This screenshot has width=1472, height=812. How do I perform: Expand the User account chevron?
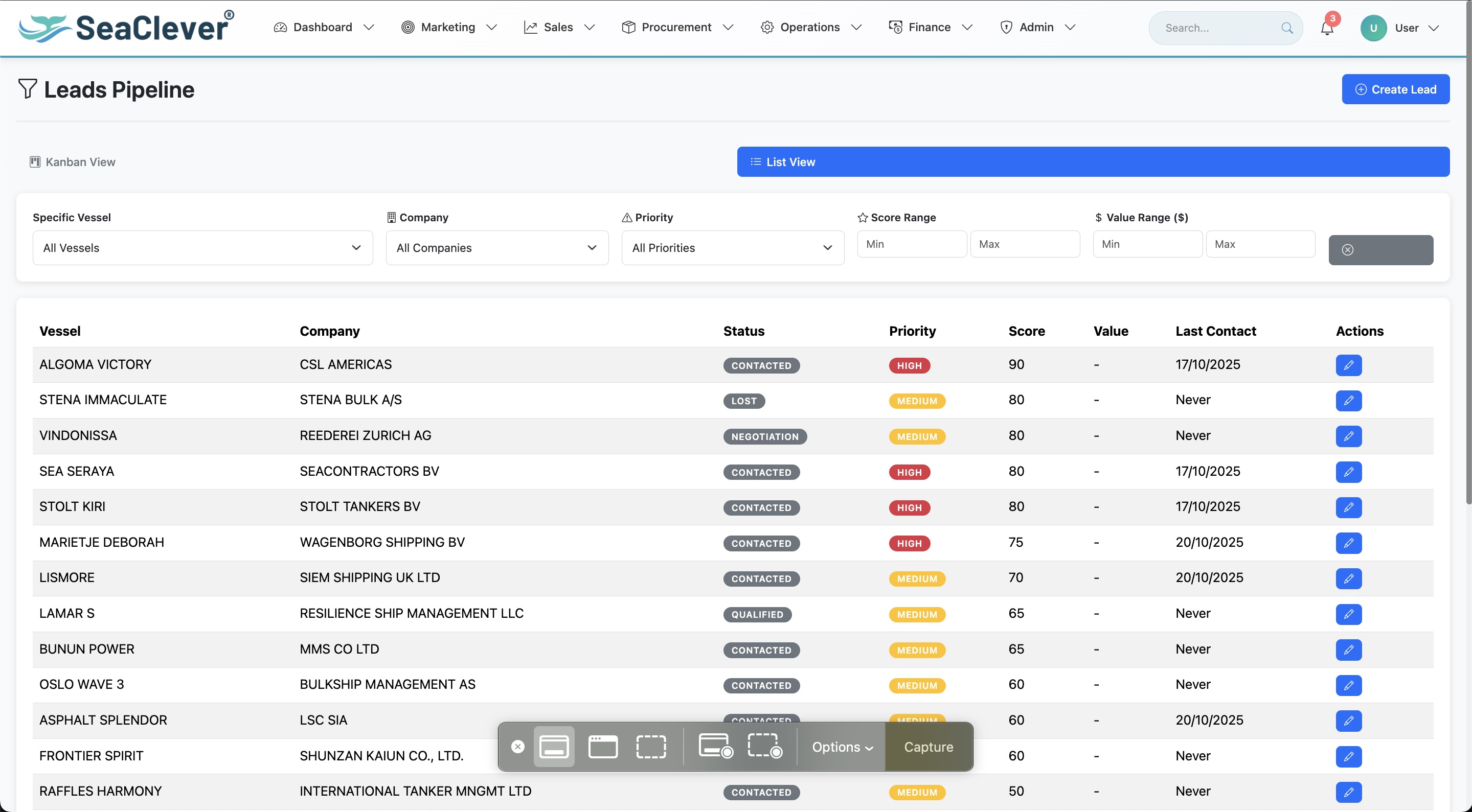[x=1435, y=28]
